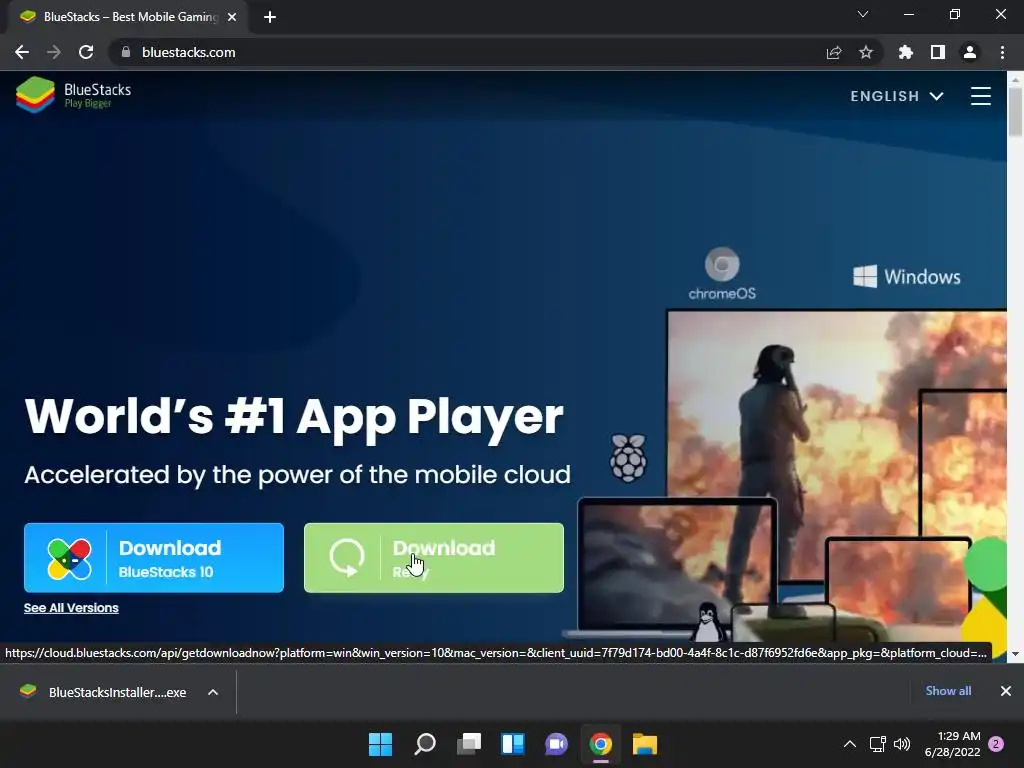
Task: Click the volume speaker tray icon
Action: 902,744
